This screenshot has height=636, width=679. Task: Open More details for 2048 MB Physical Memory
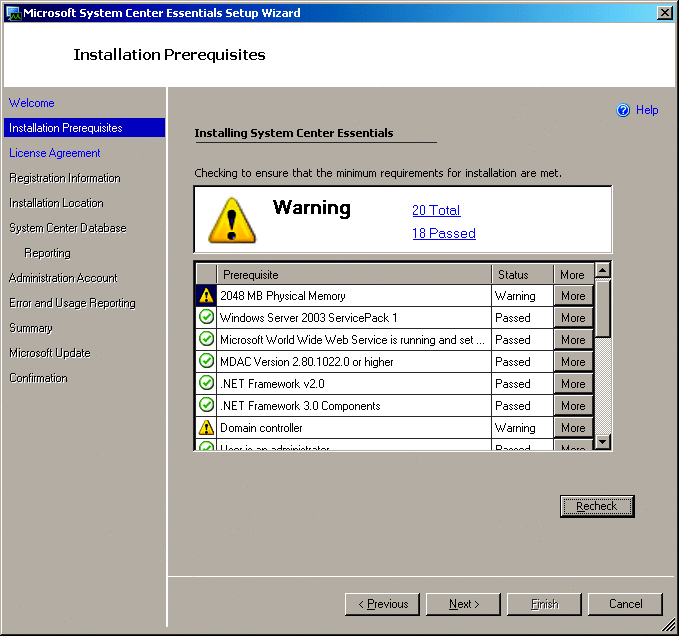(x=573, y=296)
